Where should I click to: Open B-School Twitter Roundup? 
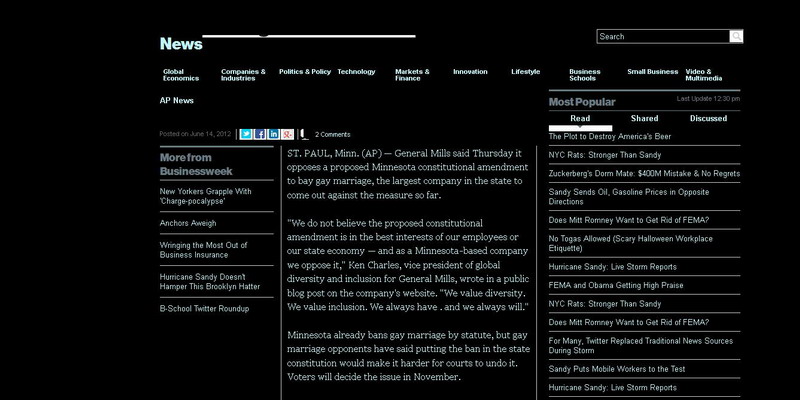click(x=204, y=309)
